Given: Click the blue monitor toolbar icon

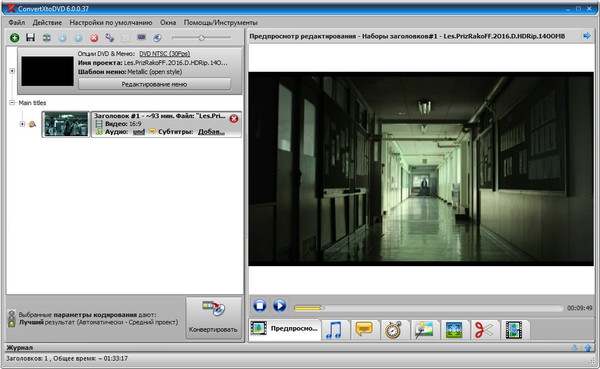Looking at the screenshot, I should coord(141,38).
